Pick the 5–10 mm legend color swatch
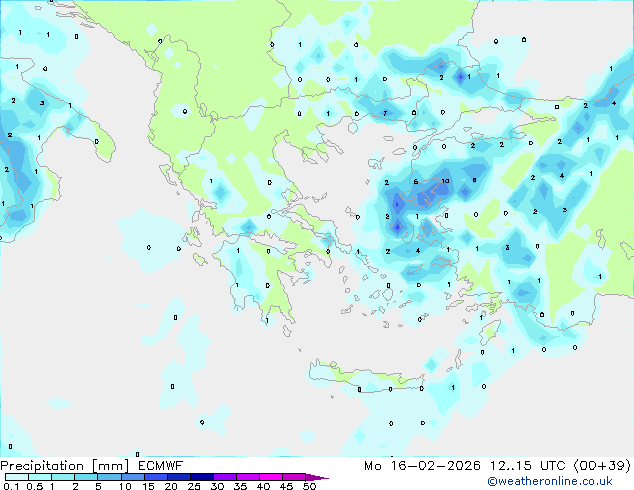This screenshot has height=490, width=634. tap(109, 477)
